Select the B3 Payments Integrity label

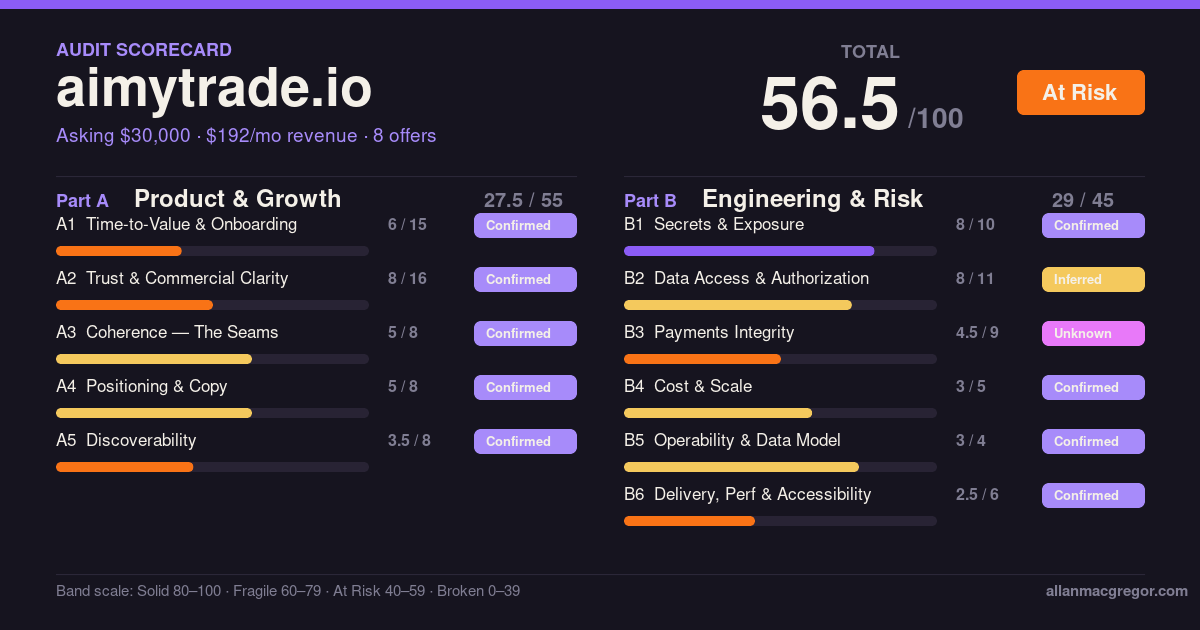pos(709,332)
